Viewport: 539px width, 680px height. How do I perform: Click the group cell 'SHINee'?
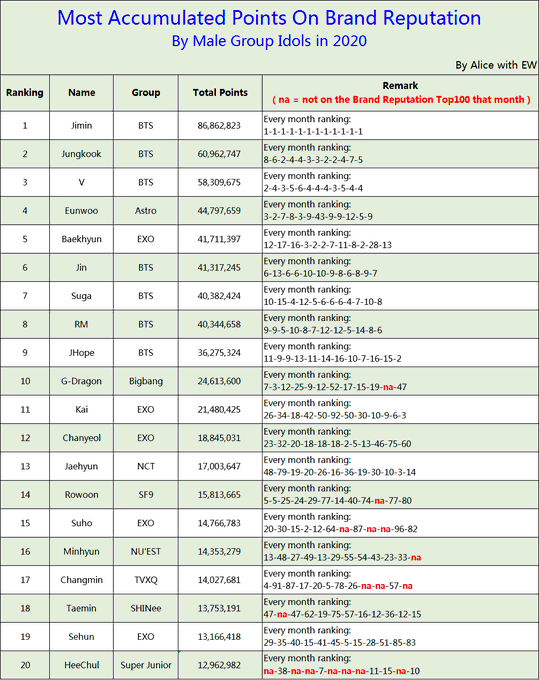(x=146, y=608)
